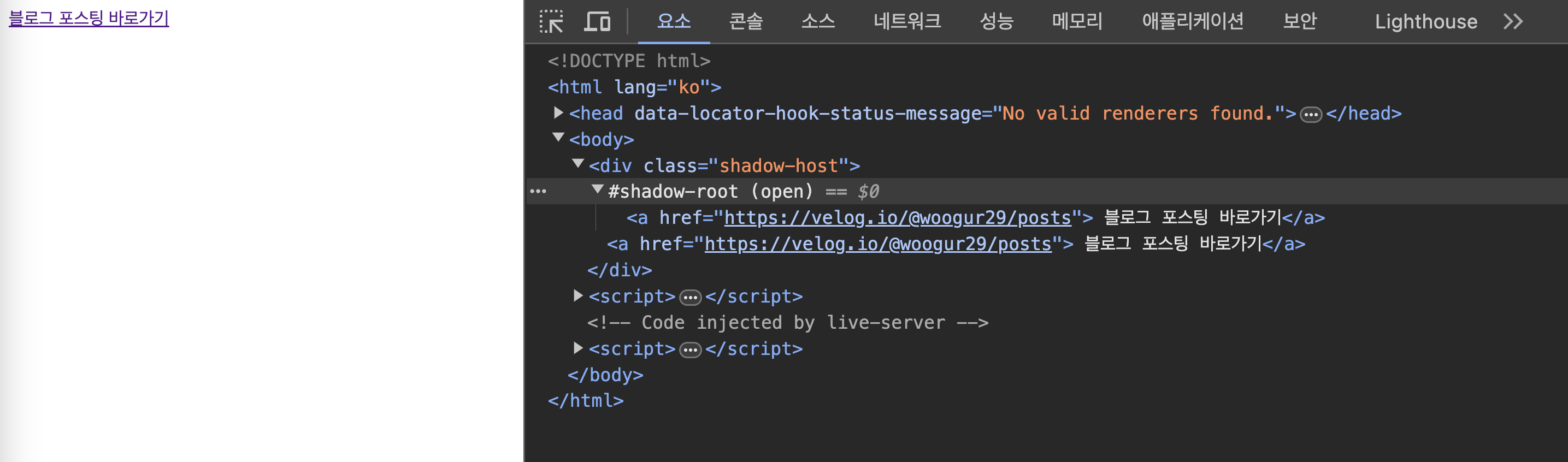The image size is (1568, 462).
Task: Switch to the 보안 tab
Action: click(1300, 21)
